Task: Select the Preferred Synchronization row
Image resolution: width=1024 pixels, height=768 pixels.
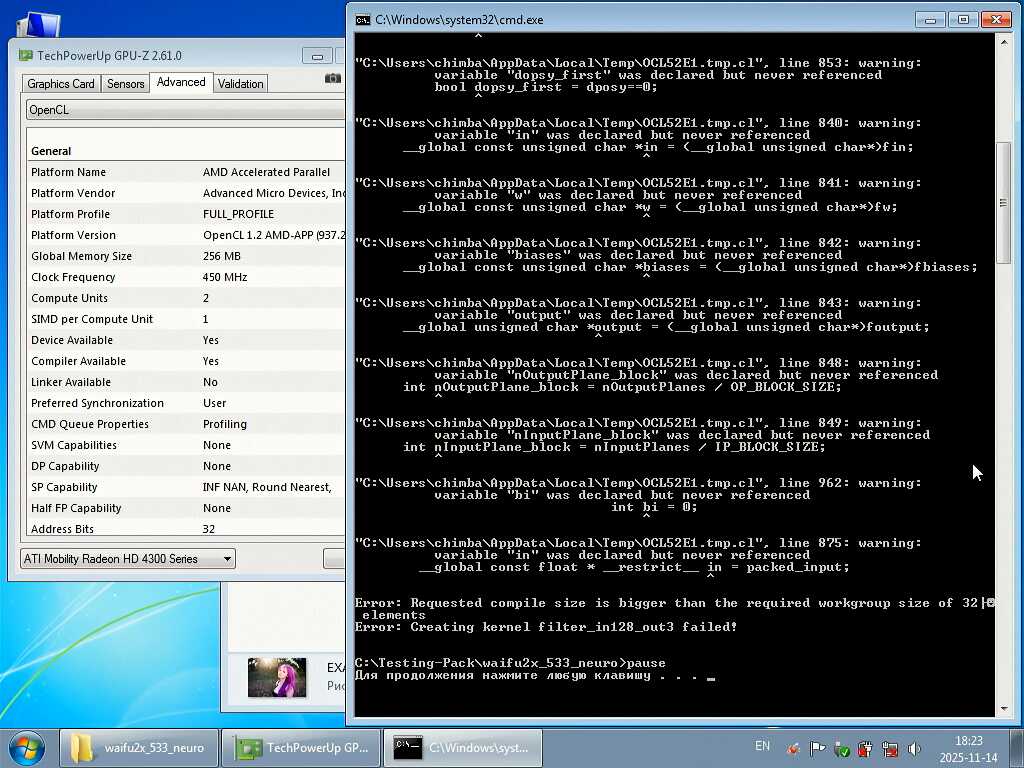Action: [187, 403]
